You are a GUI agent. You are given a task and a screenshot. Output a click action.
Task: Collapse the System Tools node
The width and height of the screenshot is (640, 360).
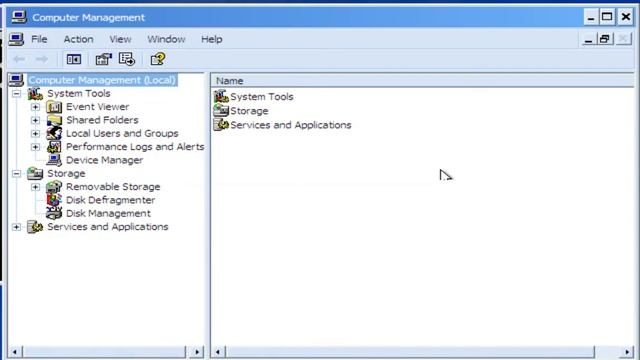click(16, 94)
